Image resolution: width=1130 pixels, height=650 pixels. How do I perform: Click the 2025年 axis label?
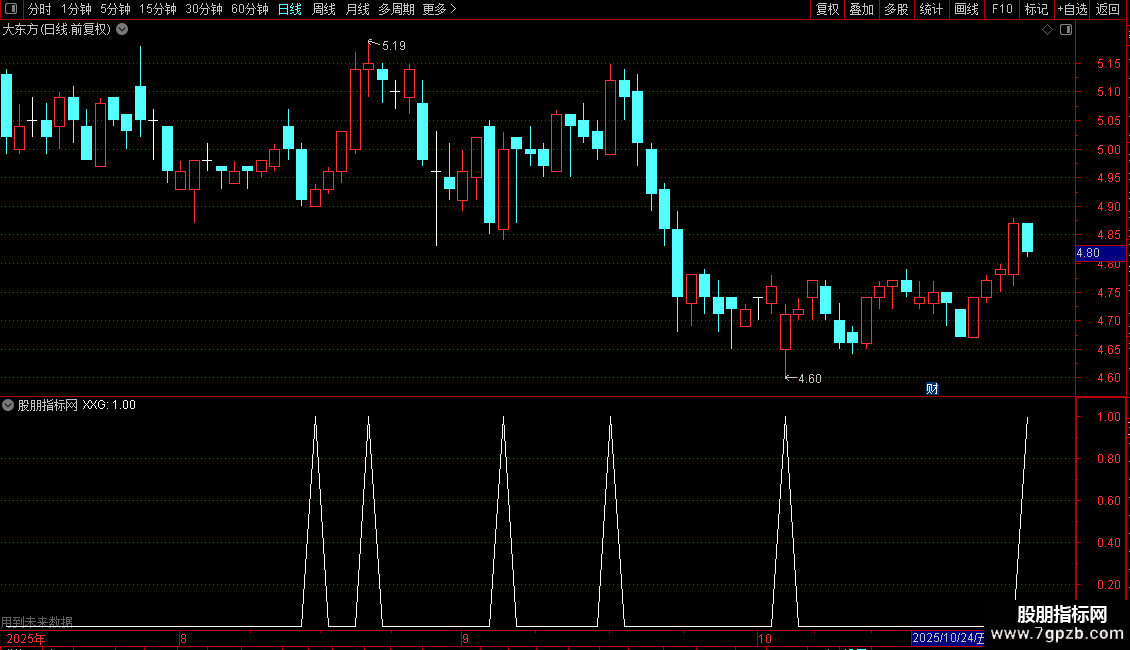click(26, 638)
